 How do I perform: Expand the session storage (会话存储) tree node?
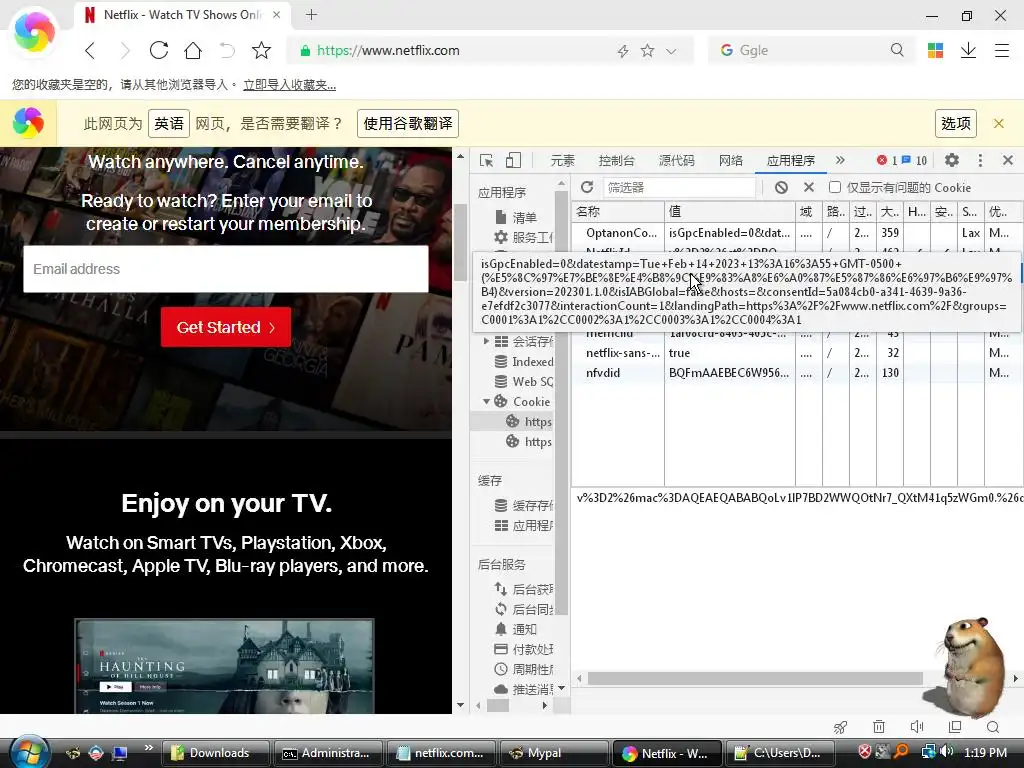pos(486,341)
